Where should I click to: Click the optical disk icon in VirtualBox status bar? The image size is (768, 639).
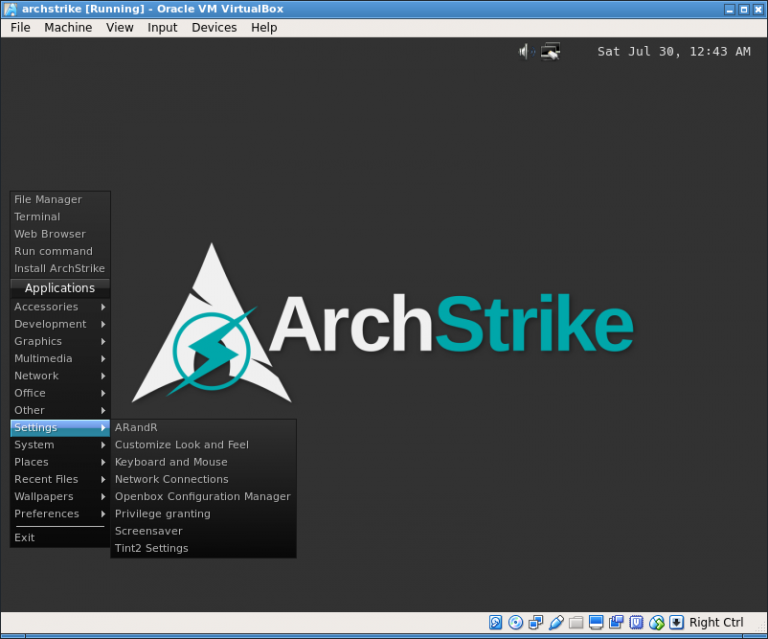coord(515,622)
